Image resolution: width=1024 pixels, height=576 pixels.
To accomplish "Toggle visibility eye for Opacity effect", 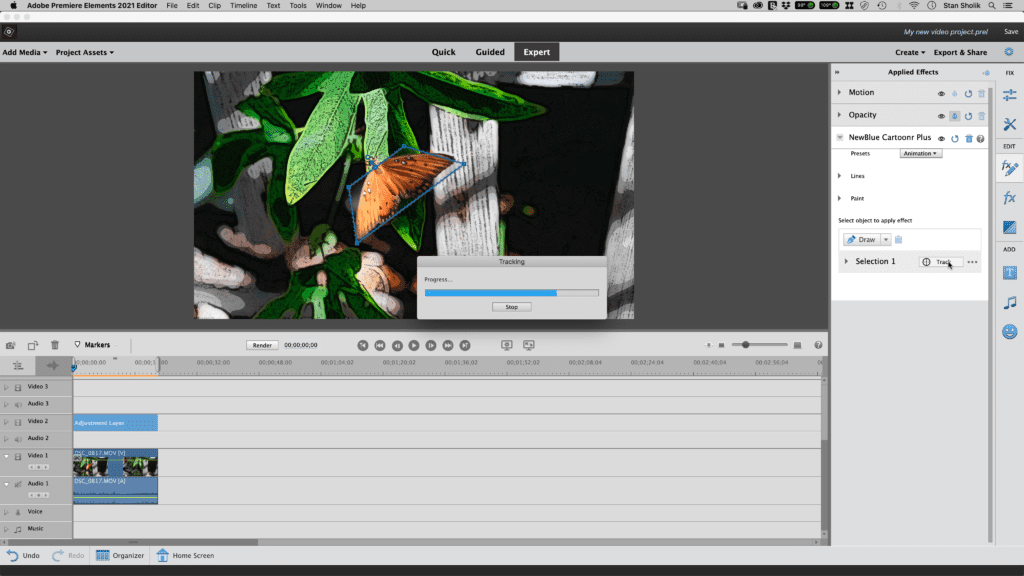I will pyautogui.click(x=941, y=116).
